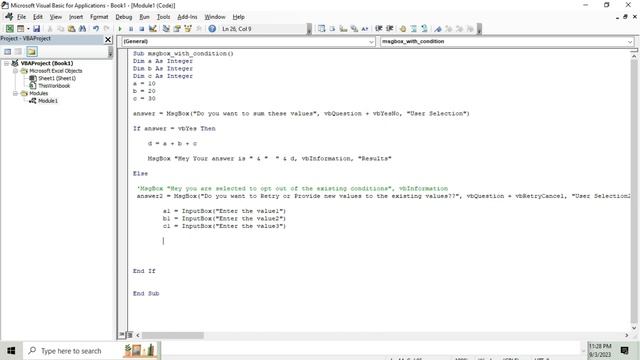Click the Indent icon in Edit toolbar
The width and height of the screenshot is (640, 360).
[379, 29]
